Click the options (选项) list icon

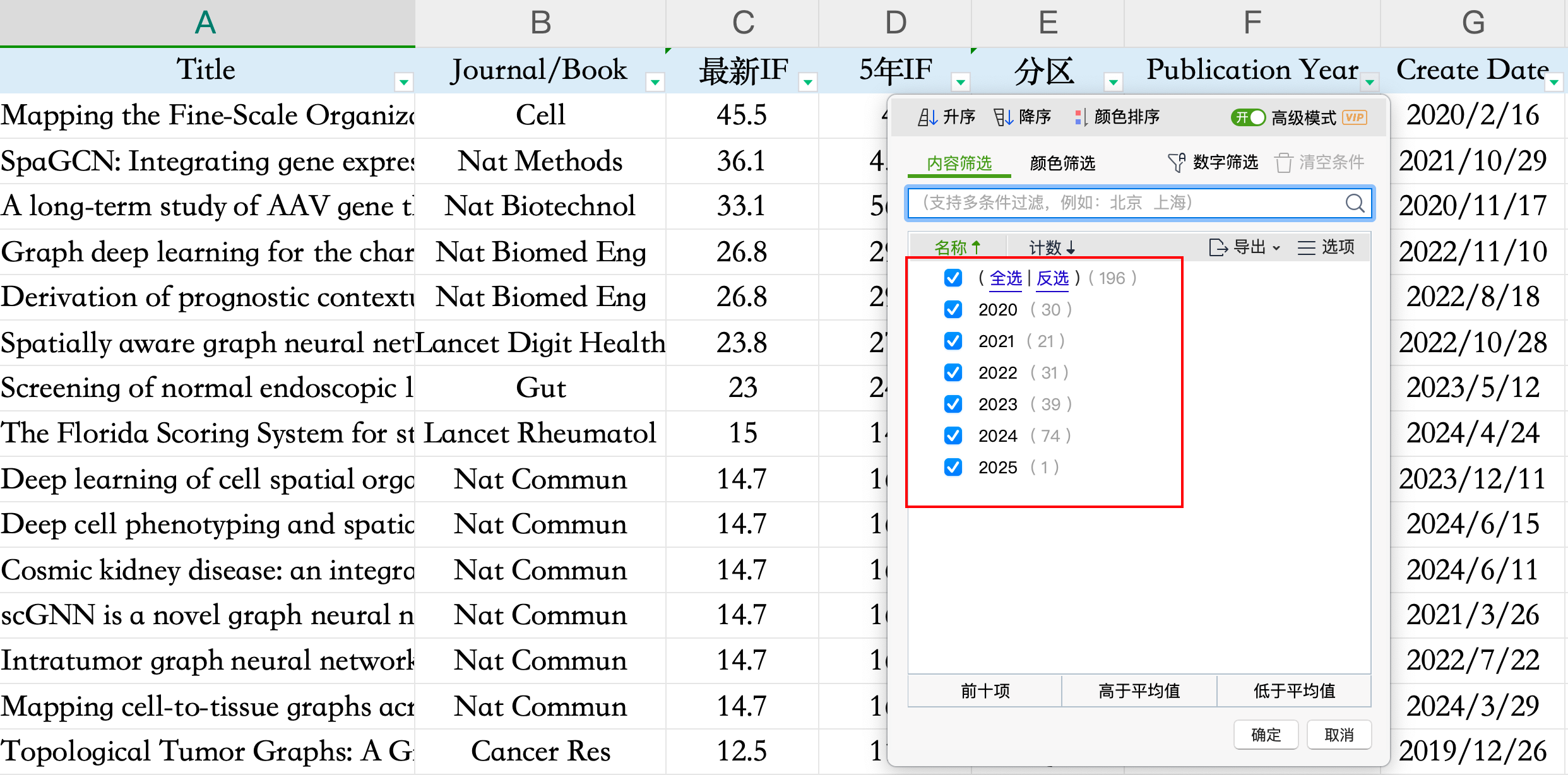tap(1306, 247)
